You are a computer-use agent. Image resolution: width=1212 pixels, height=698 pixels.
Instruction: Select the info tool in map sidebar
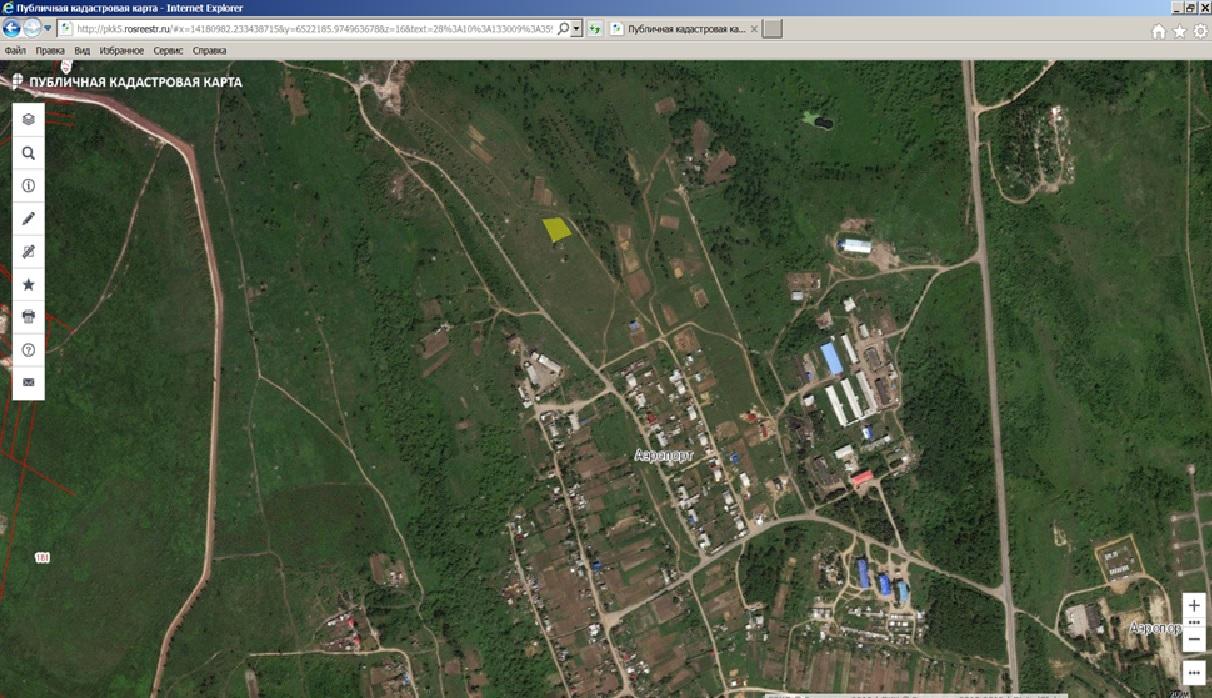[x=28, y=186]
